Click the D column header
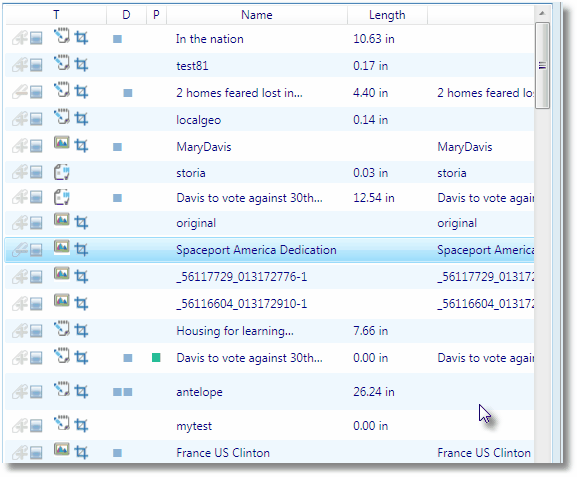The height and width of the screenshot is (477, 577). point(126,15)
